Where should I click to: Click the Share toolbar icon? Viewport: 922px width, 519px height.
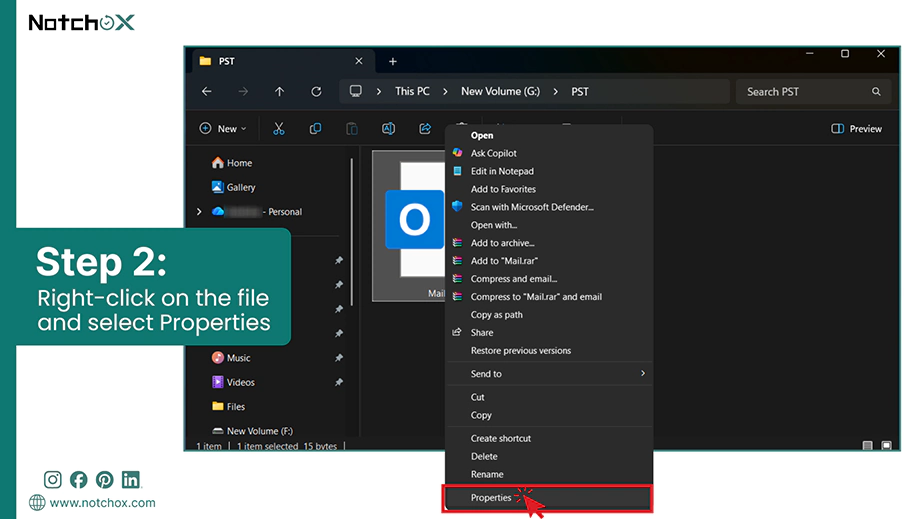(425, 129)
